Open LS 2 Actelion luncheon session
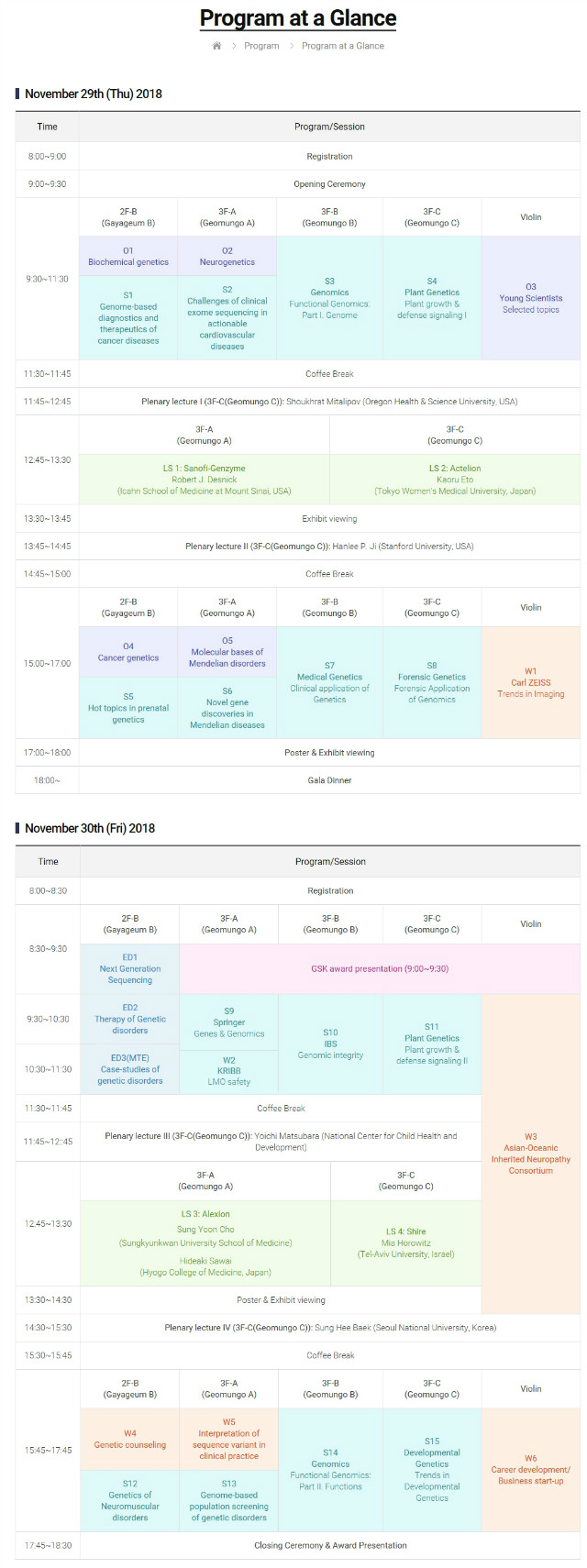Screen dimensions: 587x1568 click(455, 480)
